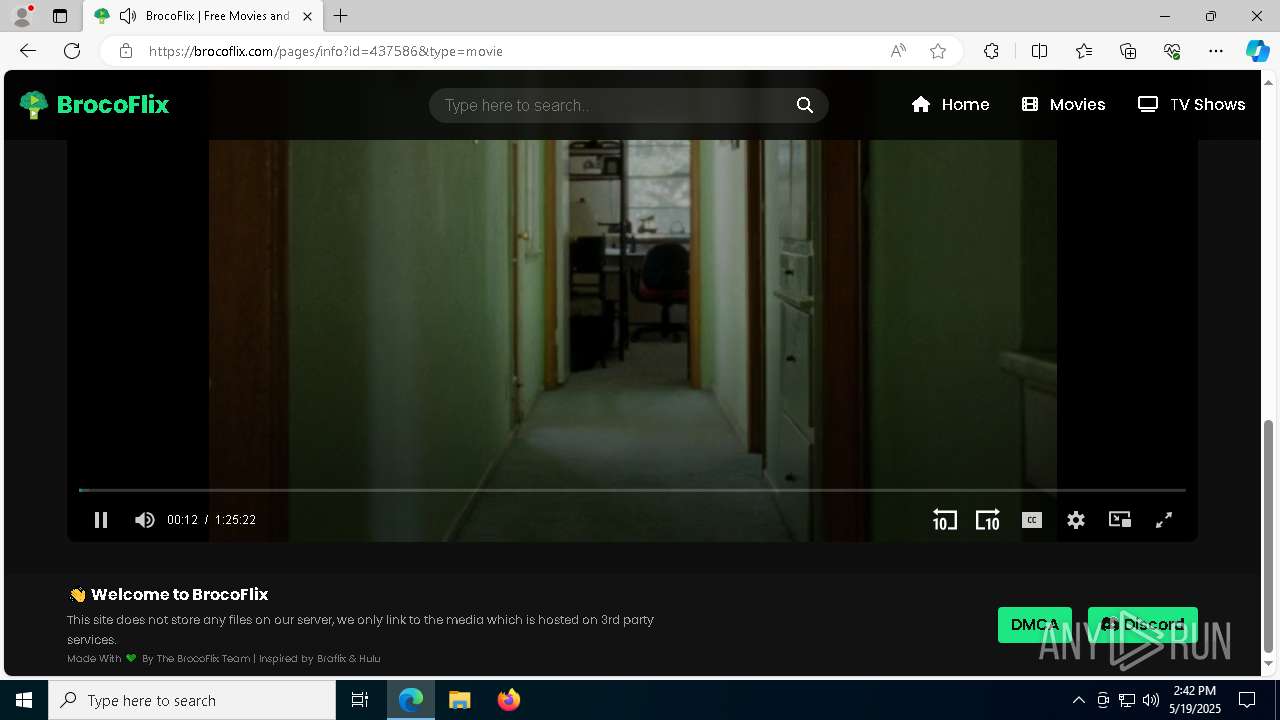Open the Copilot sidebar
The image size is (1280, 720).
tap(1257, 51)
